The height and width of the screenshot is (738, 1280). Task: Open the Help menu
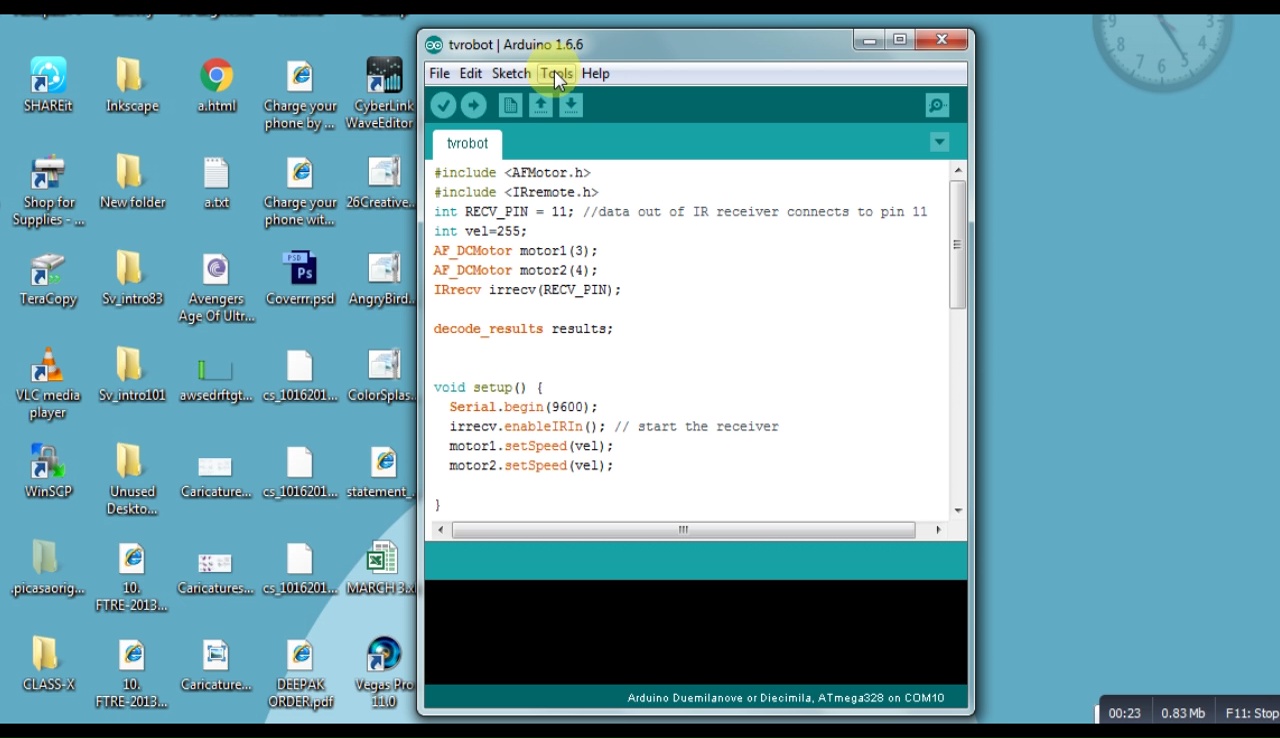pos(595,73)
